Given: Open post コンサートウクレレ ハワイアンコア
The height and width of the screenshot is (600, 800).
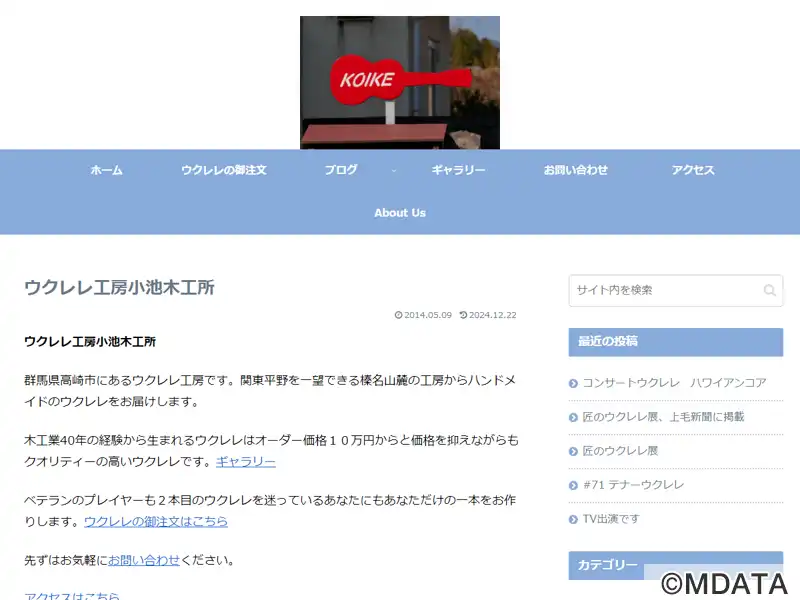Looking at the screenshot, I should [x=674, y=383].
